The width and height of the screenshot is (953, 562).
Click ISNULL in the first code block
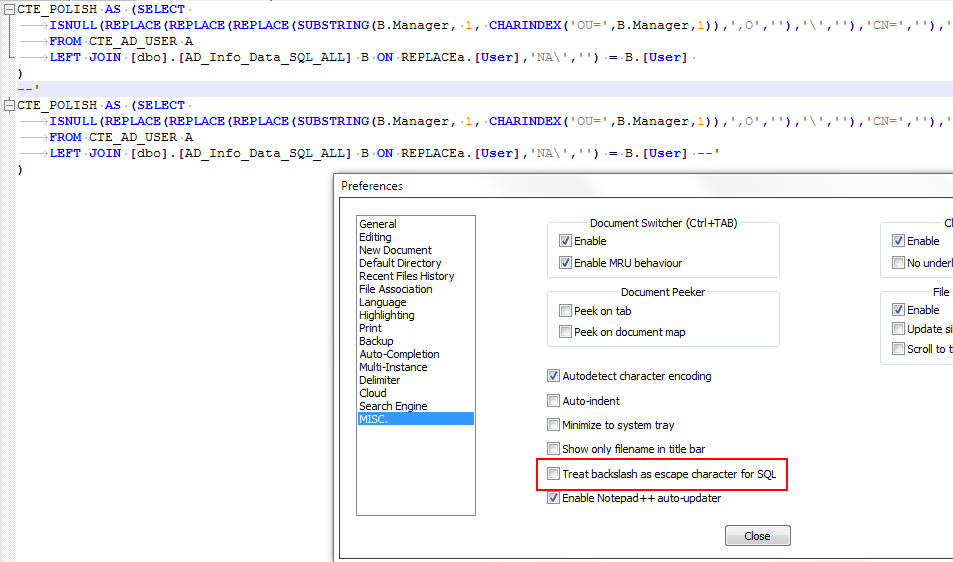73,25
